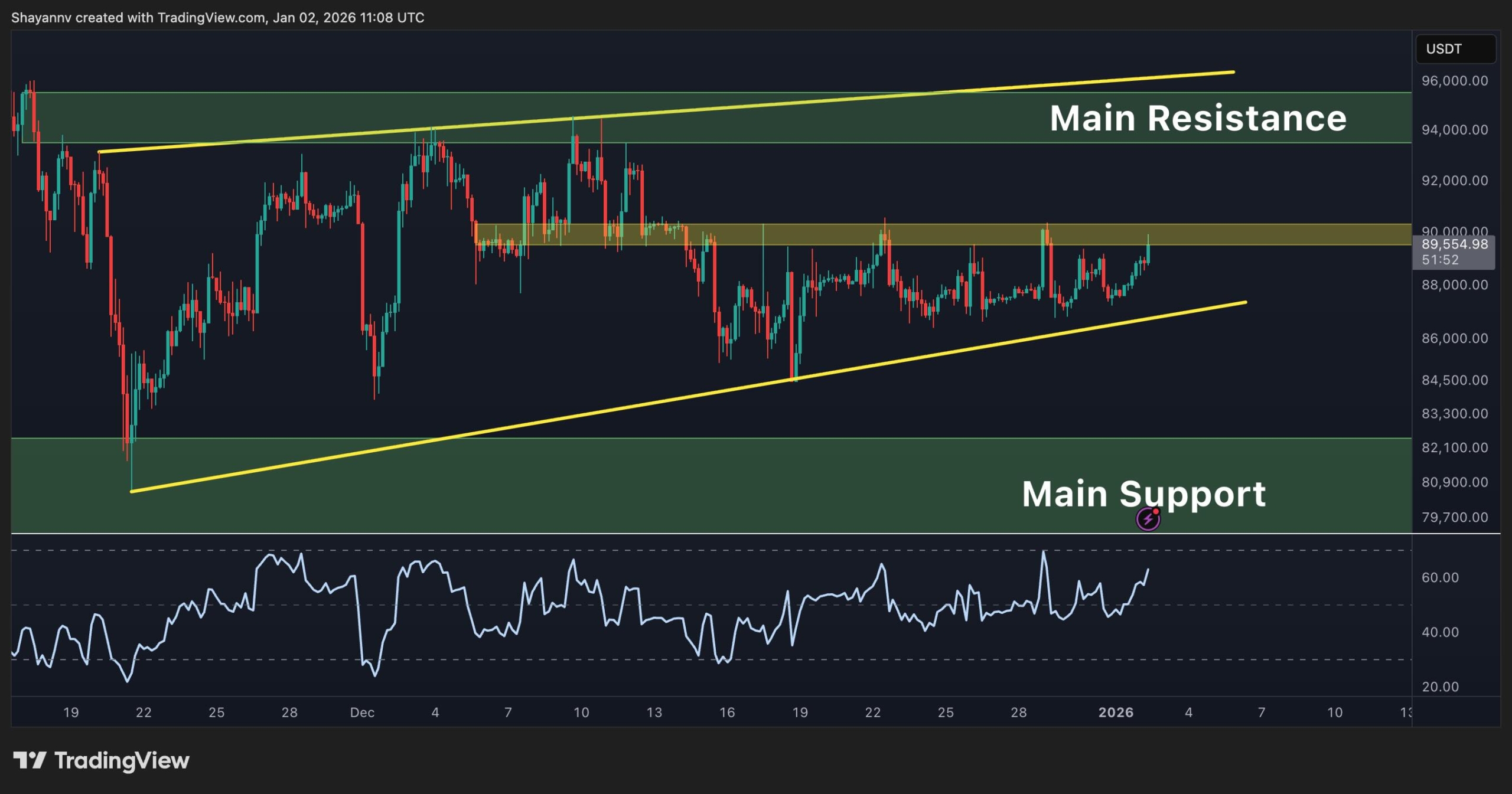Click the 40.00 RSI scale label

click(x=1440, y=632)
